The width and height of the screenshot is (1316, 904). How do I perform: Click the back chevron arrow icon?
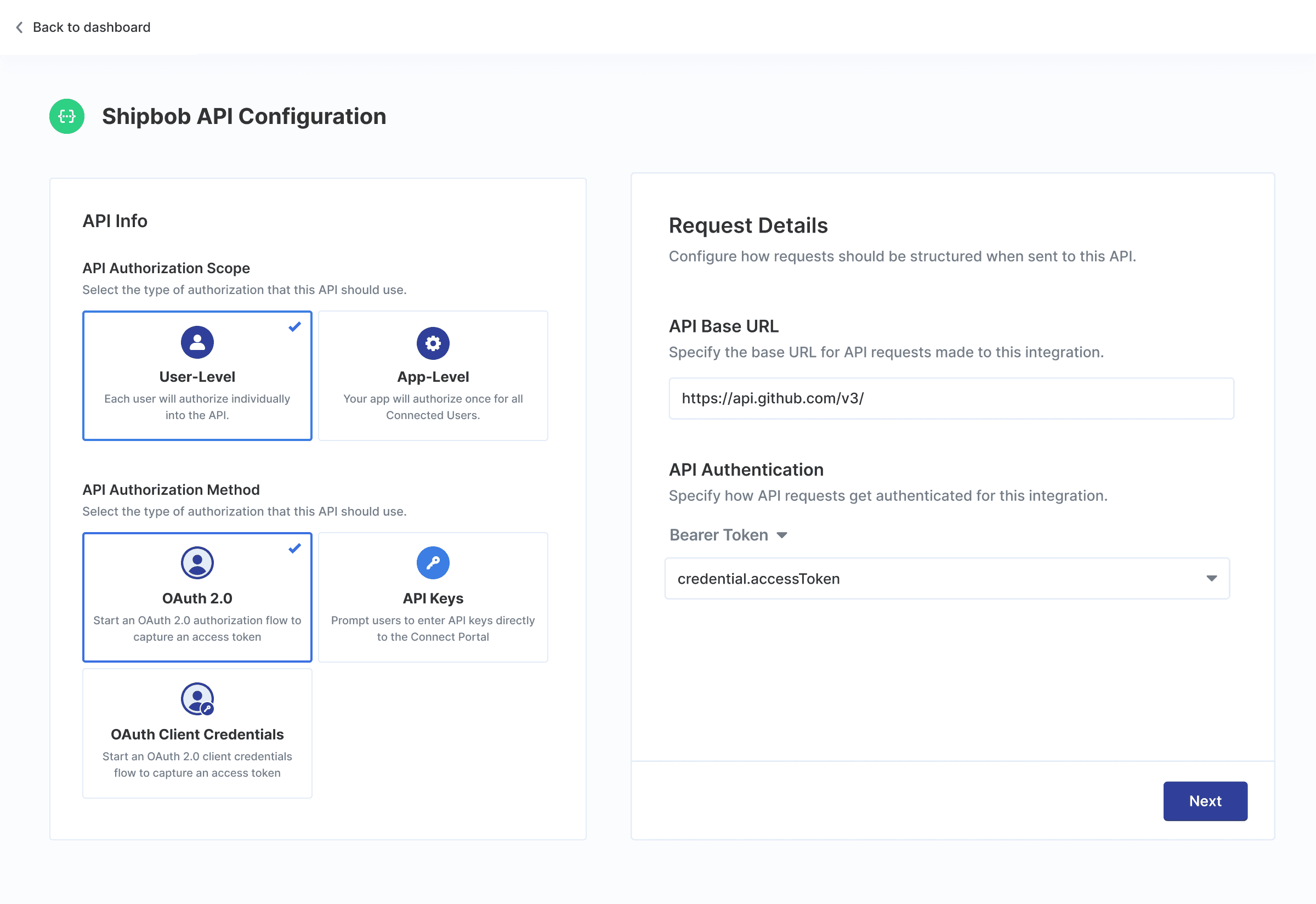pos(19,27)
